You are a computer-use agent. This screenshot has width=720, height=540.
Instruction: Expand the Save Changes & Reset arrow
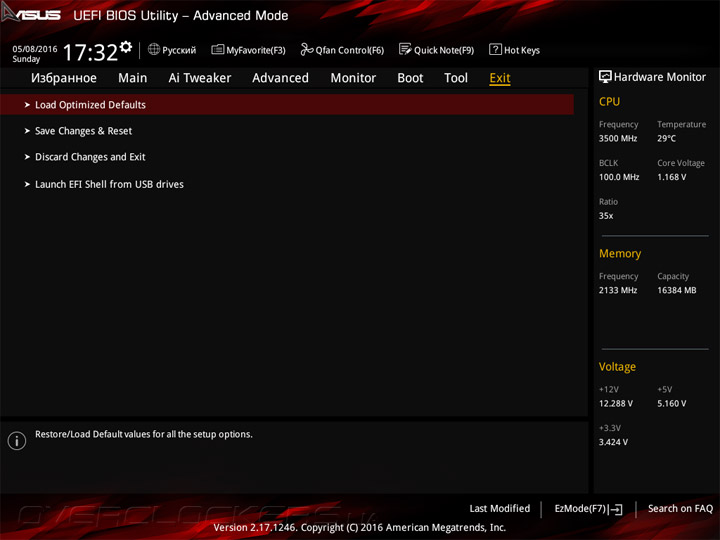tap(27, 131)
